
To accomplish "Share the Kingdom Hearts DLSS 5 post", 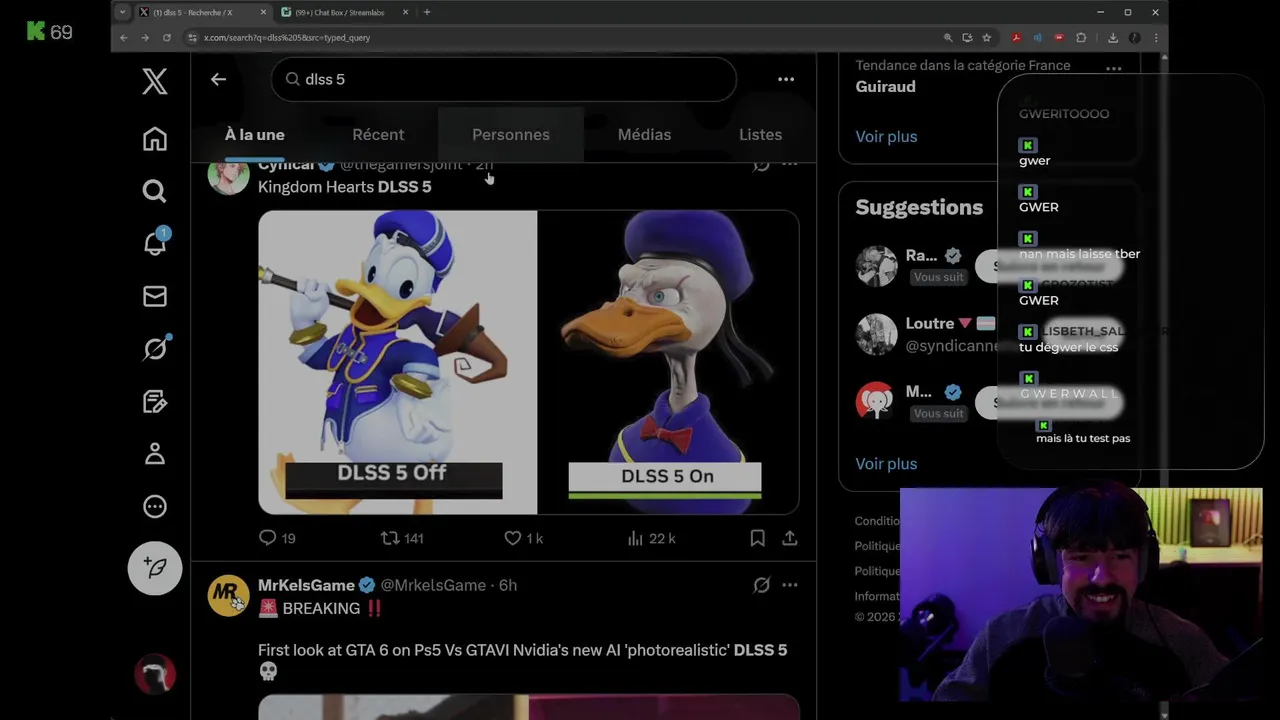I will point(790,538).
